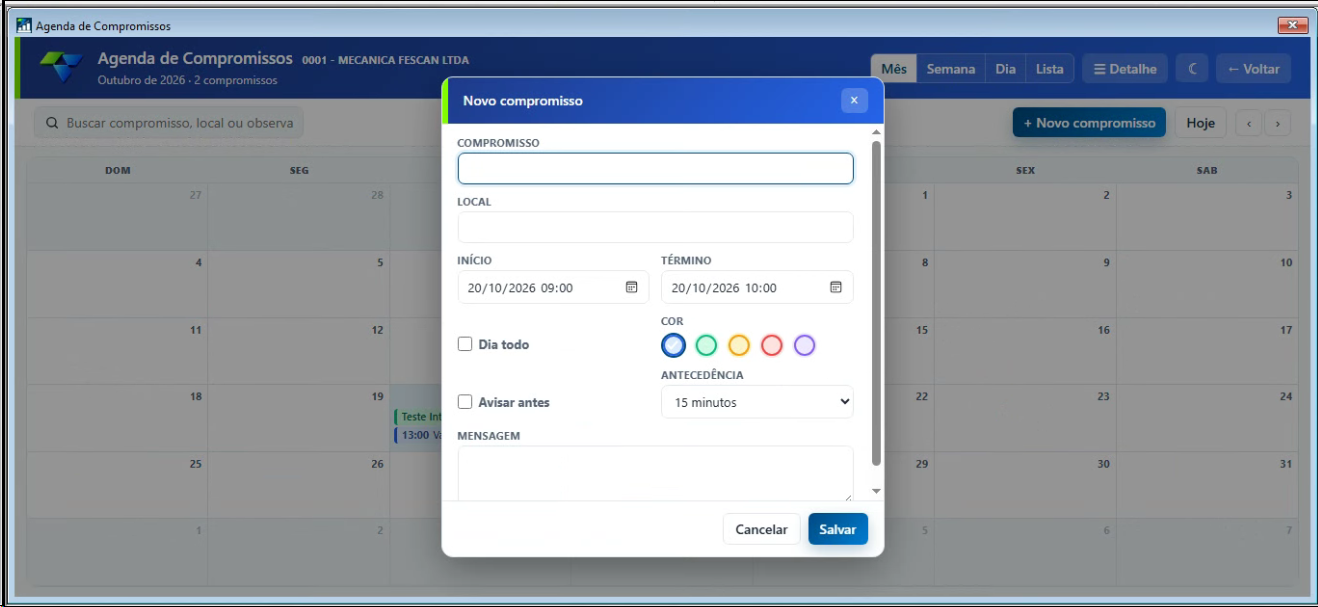This screenshot has height=607, width=1318.
Task: Focus the Local input field
Action: tap(656, 227)
